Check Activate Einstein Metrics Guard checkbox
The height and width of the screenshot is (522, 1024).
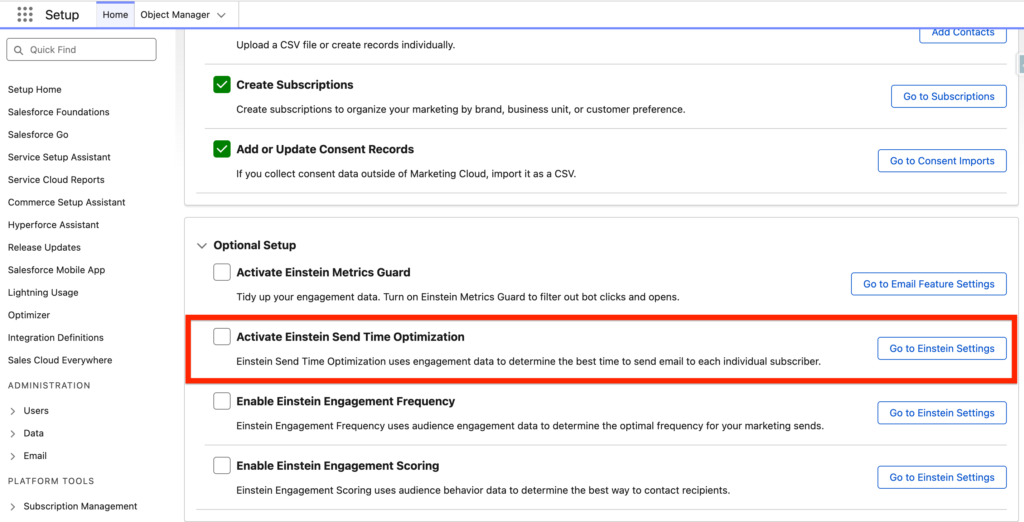(222, 272)
